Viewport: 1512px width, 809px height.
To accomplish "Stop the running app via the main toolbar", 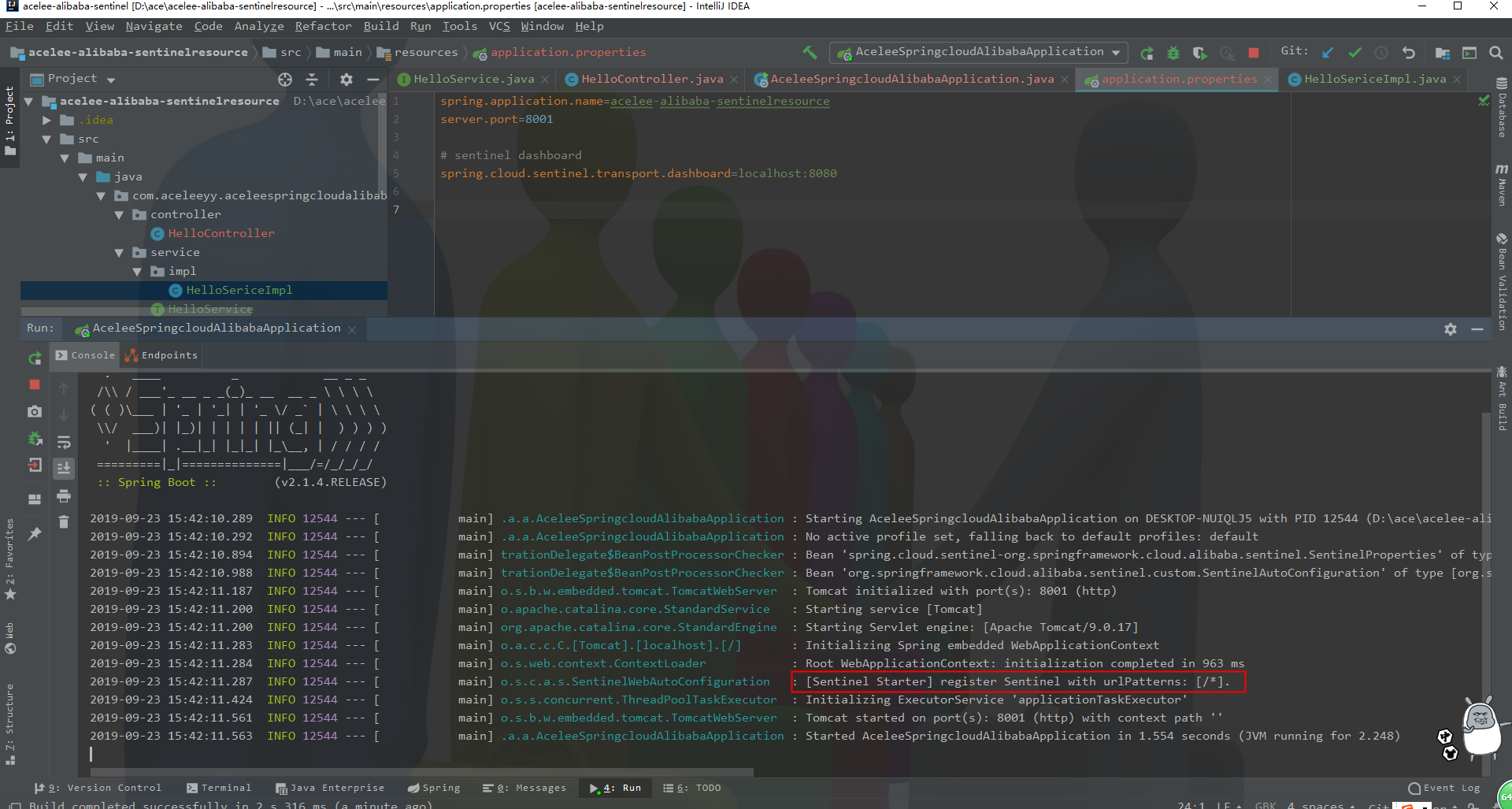I will click(x=1253, y=53).
